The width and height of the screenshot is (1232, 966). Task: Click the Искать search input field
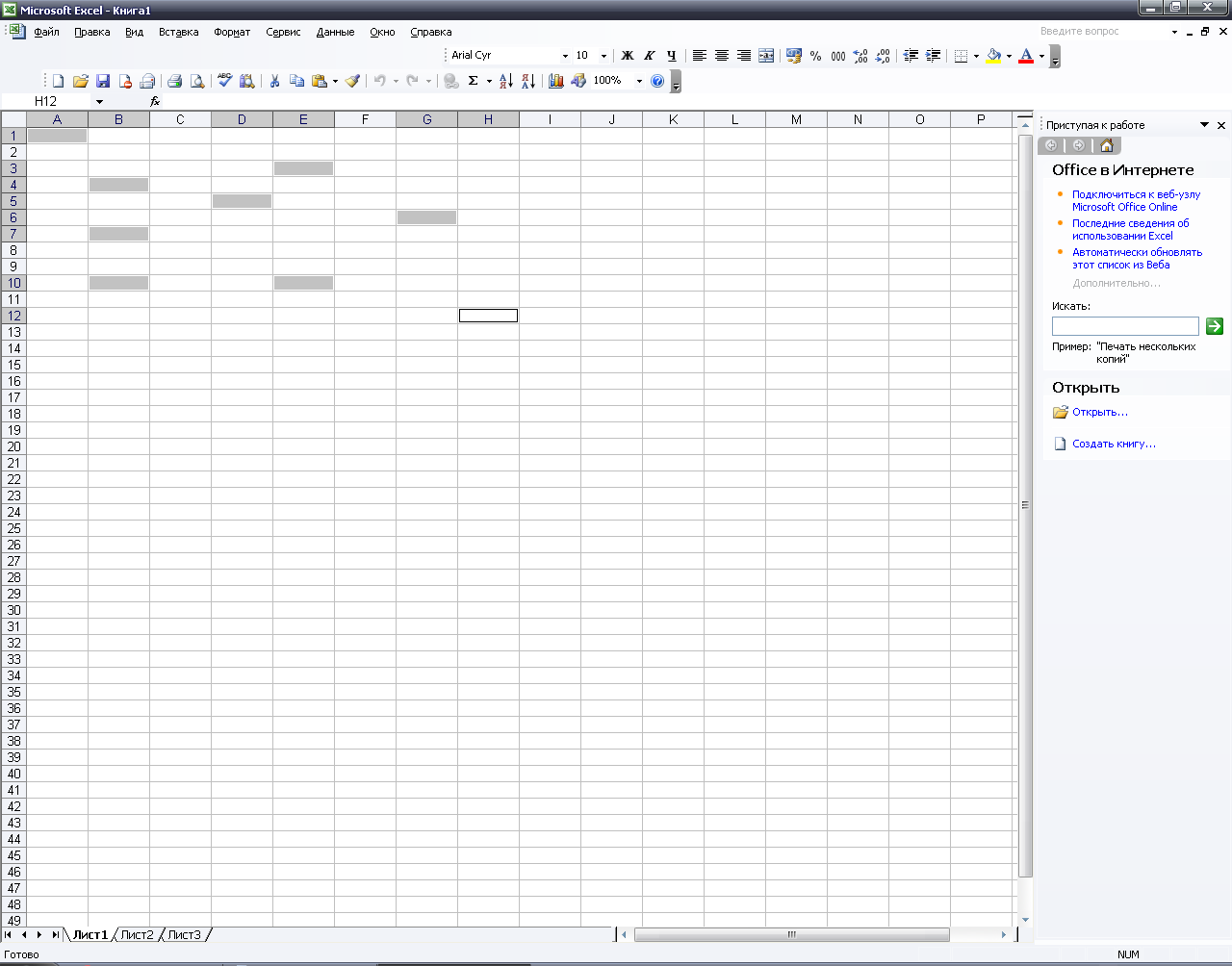(x=1125, y=326)
